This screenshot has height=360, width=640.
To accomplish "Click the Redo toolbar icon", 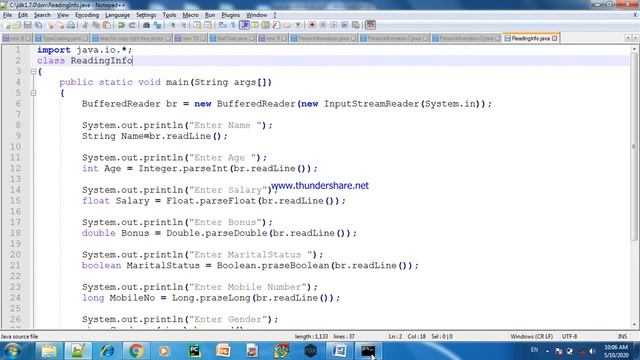I will (132, 25).
